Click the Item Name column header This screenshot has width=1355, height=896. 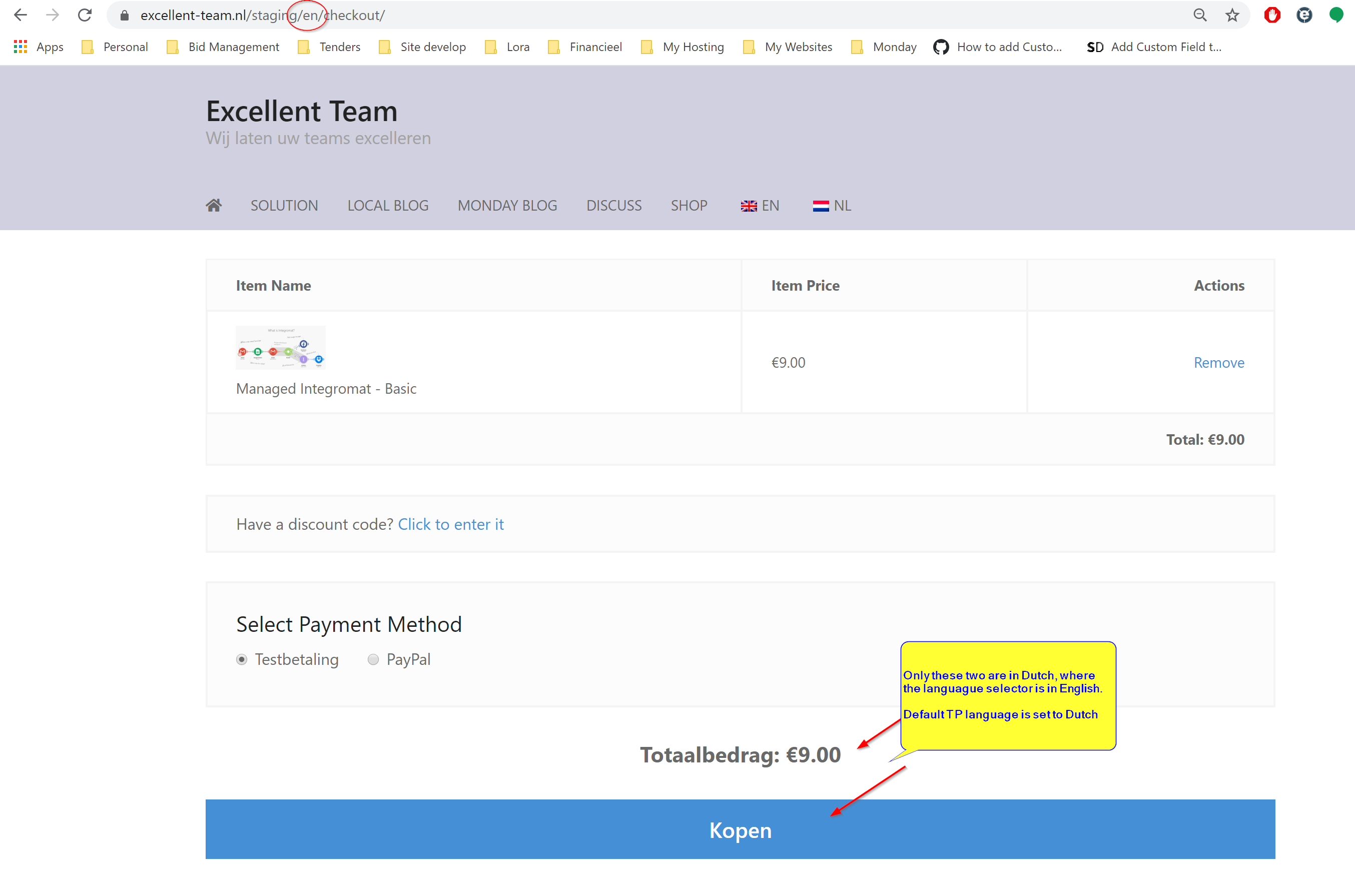click(273, 286)
